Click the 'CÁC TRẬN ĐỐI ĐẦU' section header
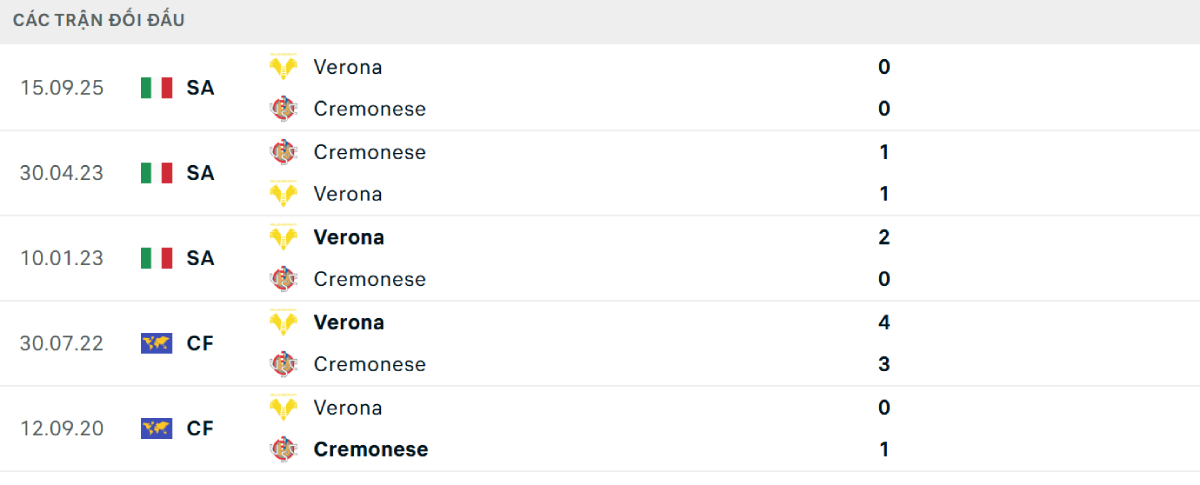Screen dimensions: 1200x485 pyautogui.click(x=99, y=20)
